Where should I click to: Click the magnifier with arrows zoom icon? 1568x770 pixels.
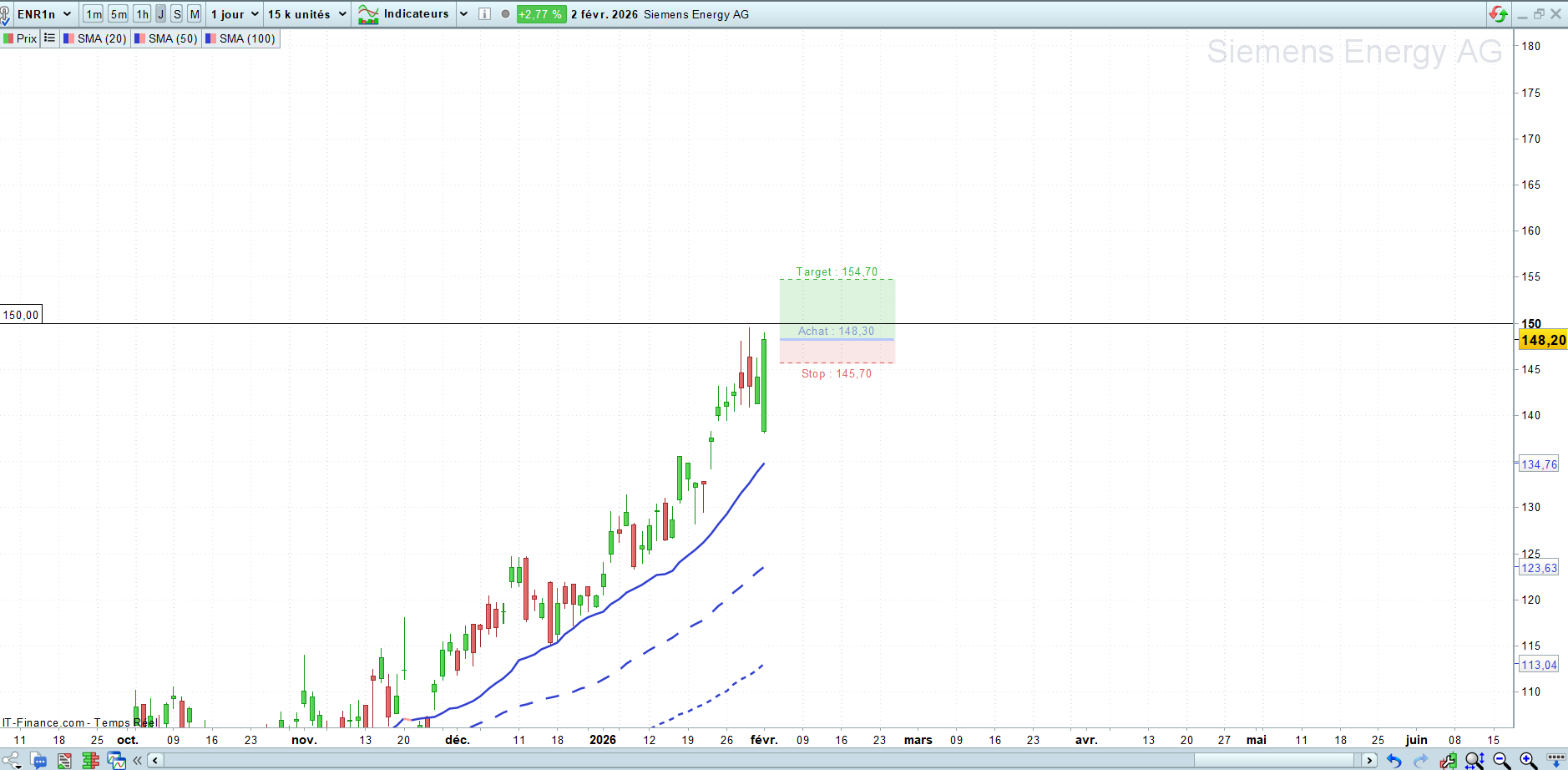click(x=1474, y=760)
